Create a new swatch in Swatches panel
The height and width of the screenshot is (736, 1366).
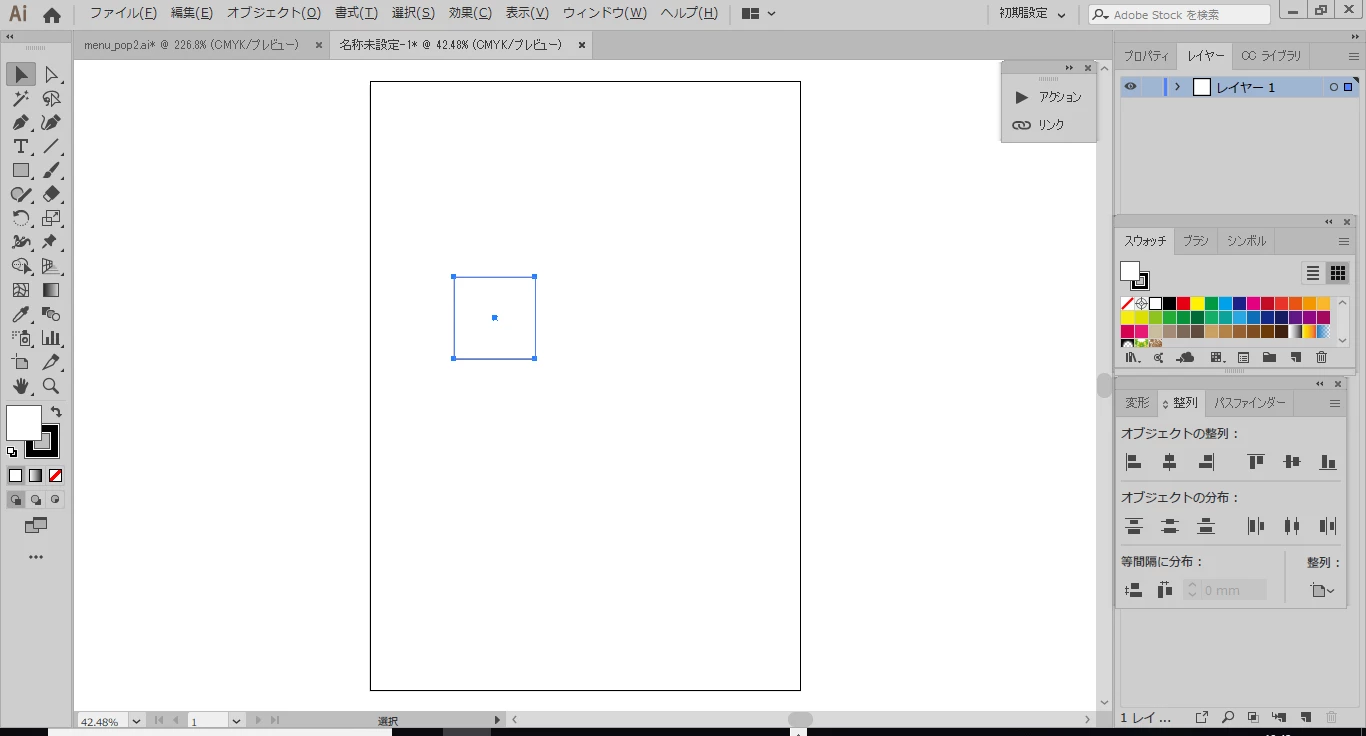tap(1296, 357)
